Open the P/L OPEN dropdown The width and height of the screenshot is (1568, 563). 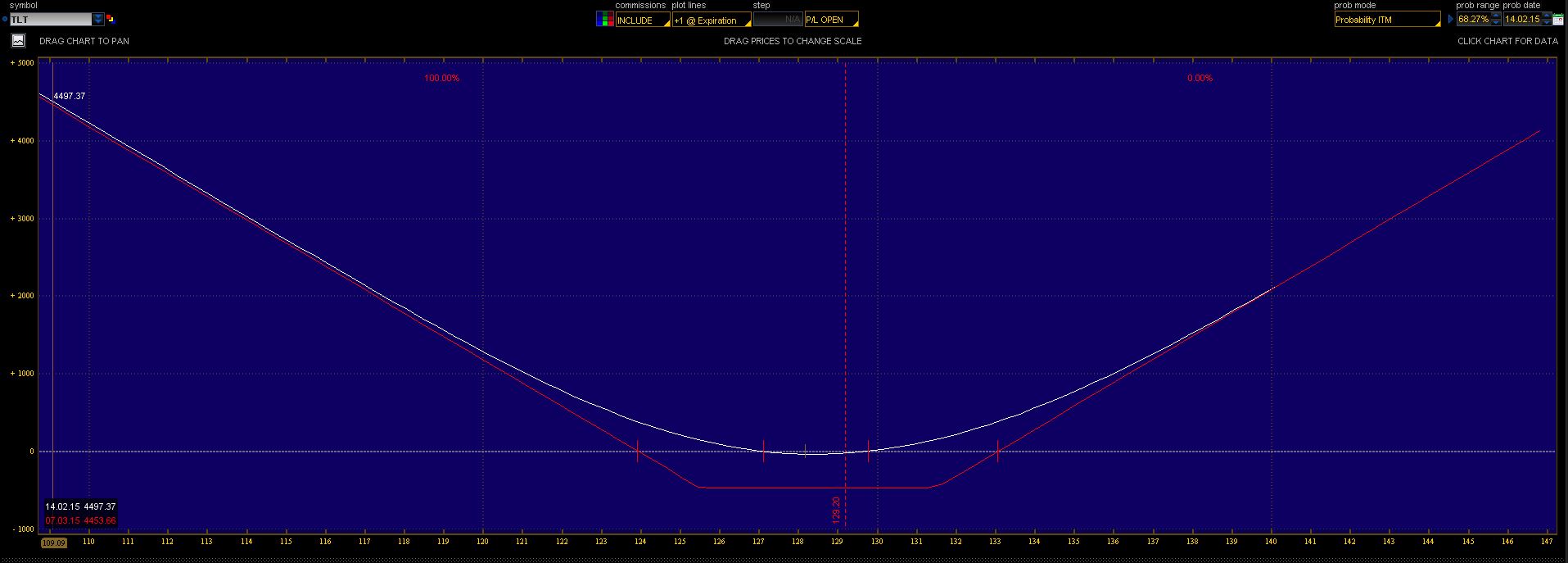point(832,20)
